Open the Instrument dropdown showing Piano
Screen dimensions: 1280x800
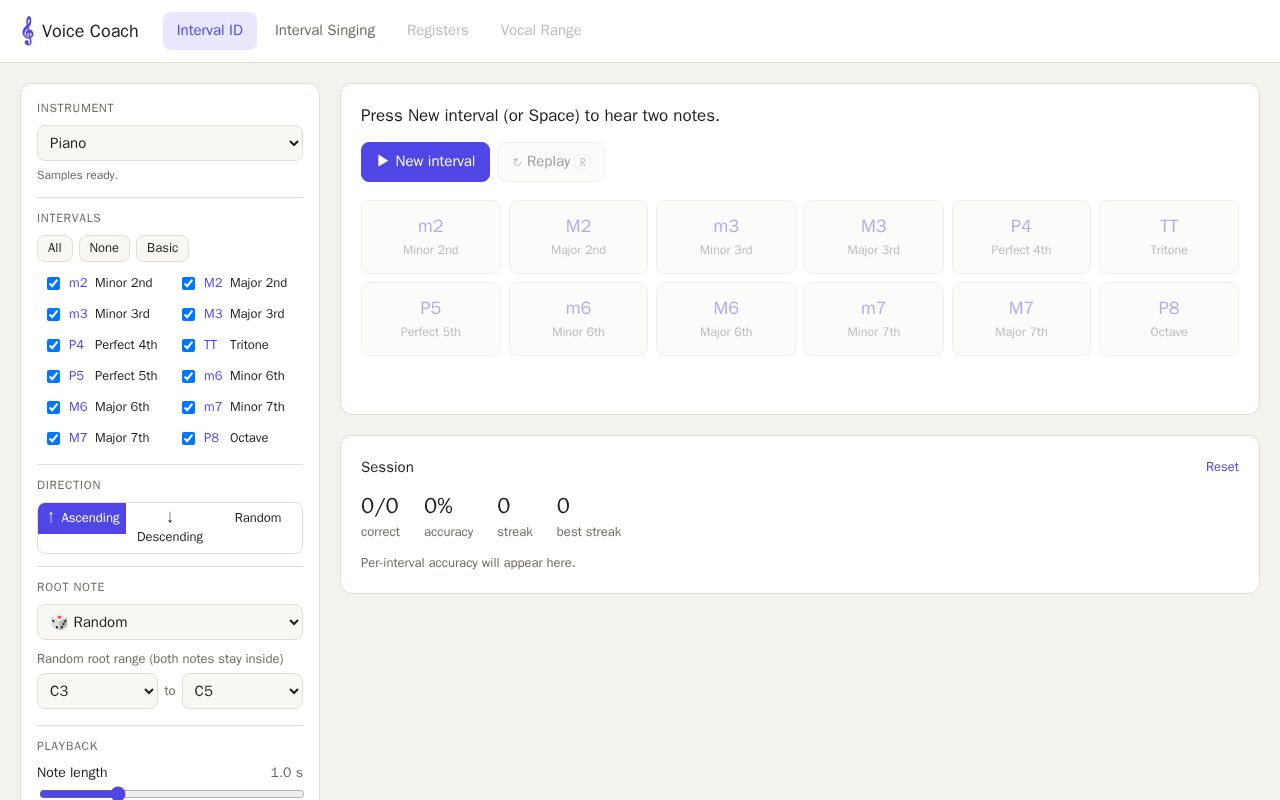pos(170,143)
